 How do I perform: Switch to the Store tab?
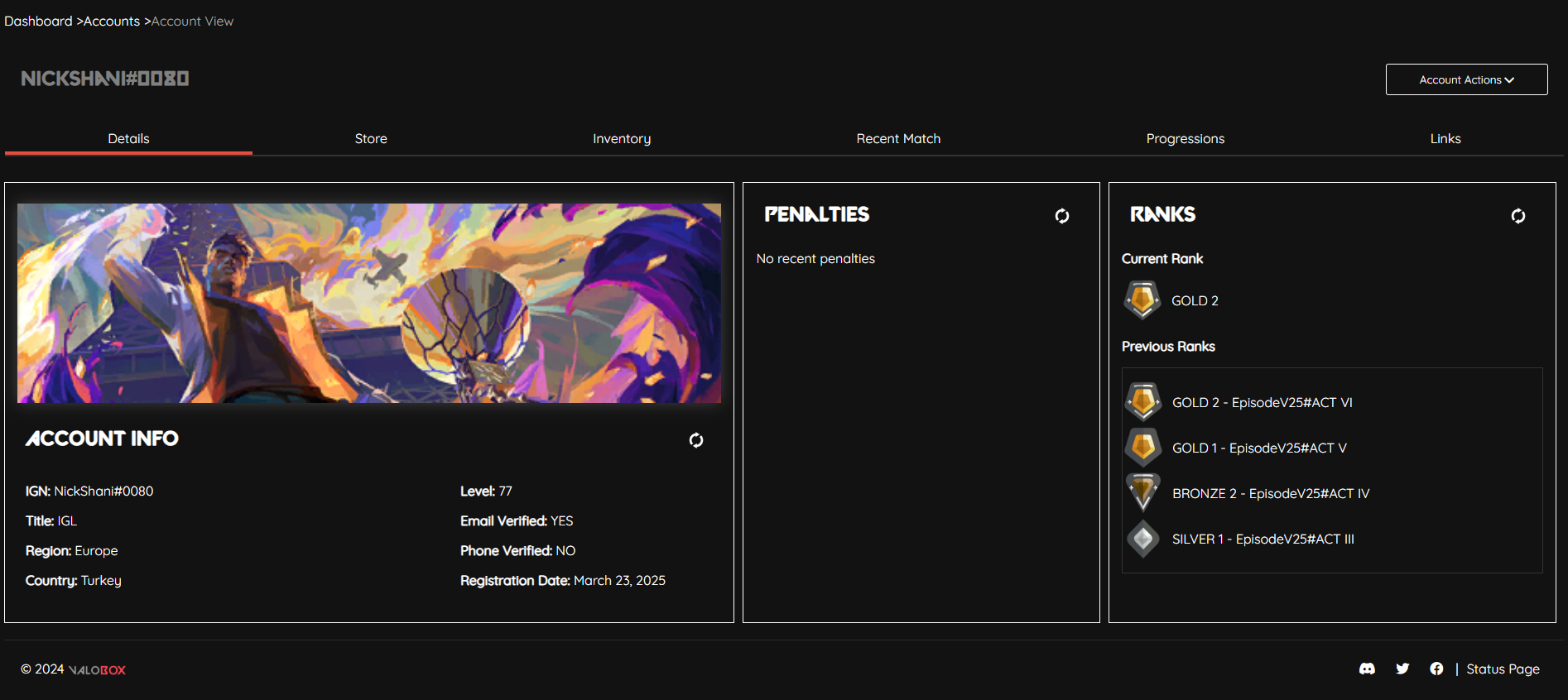coord(371,138)
